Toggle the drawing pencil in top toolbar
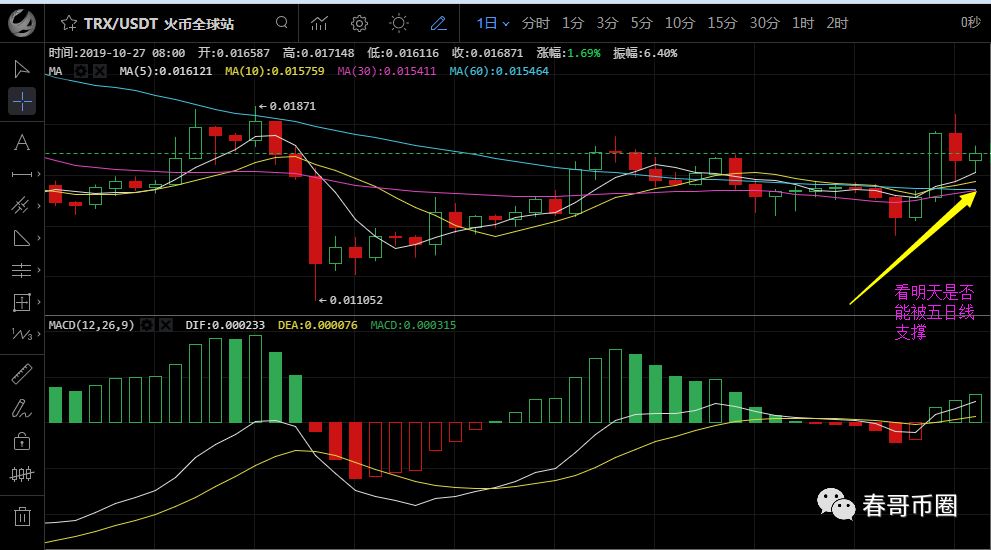The height and width of the screenshot is (550, 991). 439,23
